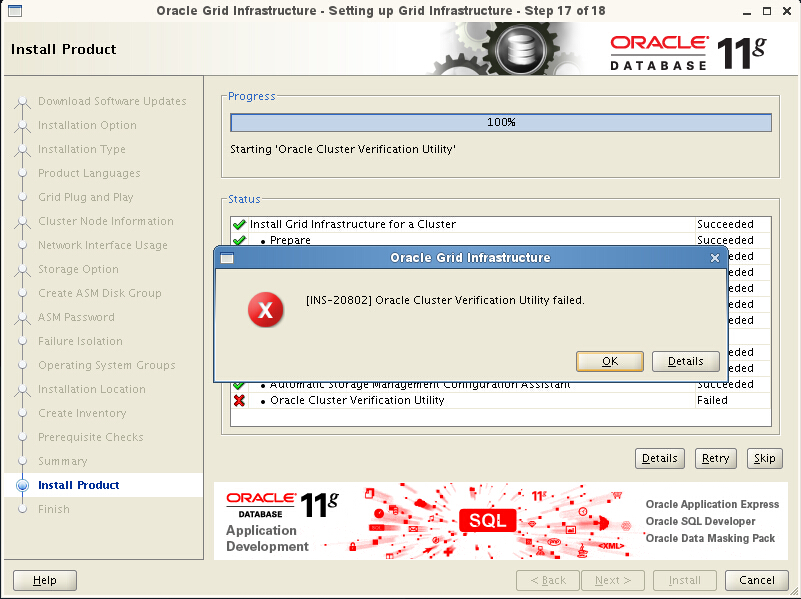Click the red error X icon in dialog
Image resolution: width=801 pixels, height=599 pixels.
click(x=266, y=309)
